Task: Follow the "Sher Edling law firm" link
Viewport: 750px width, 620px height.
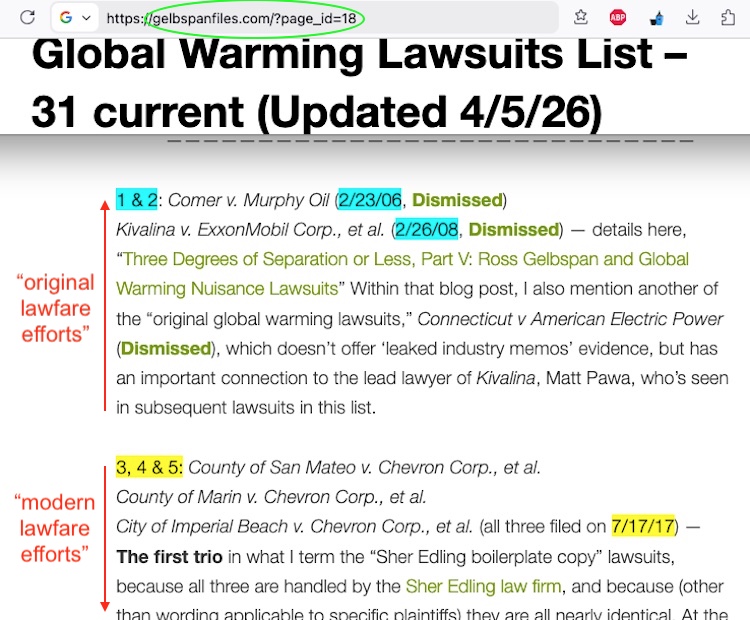Action: coord(483,585)
